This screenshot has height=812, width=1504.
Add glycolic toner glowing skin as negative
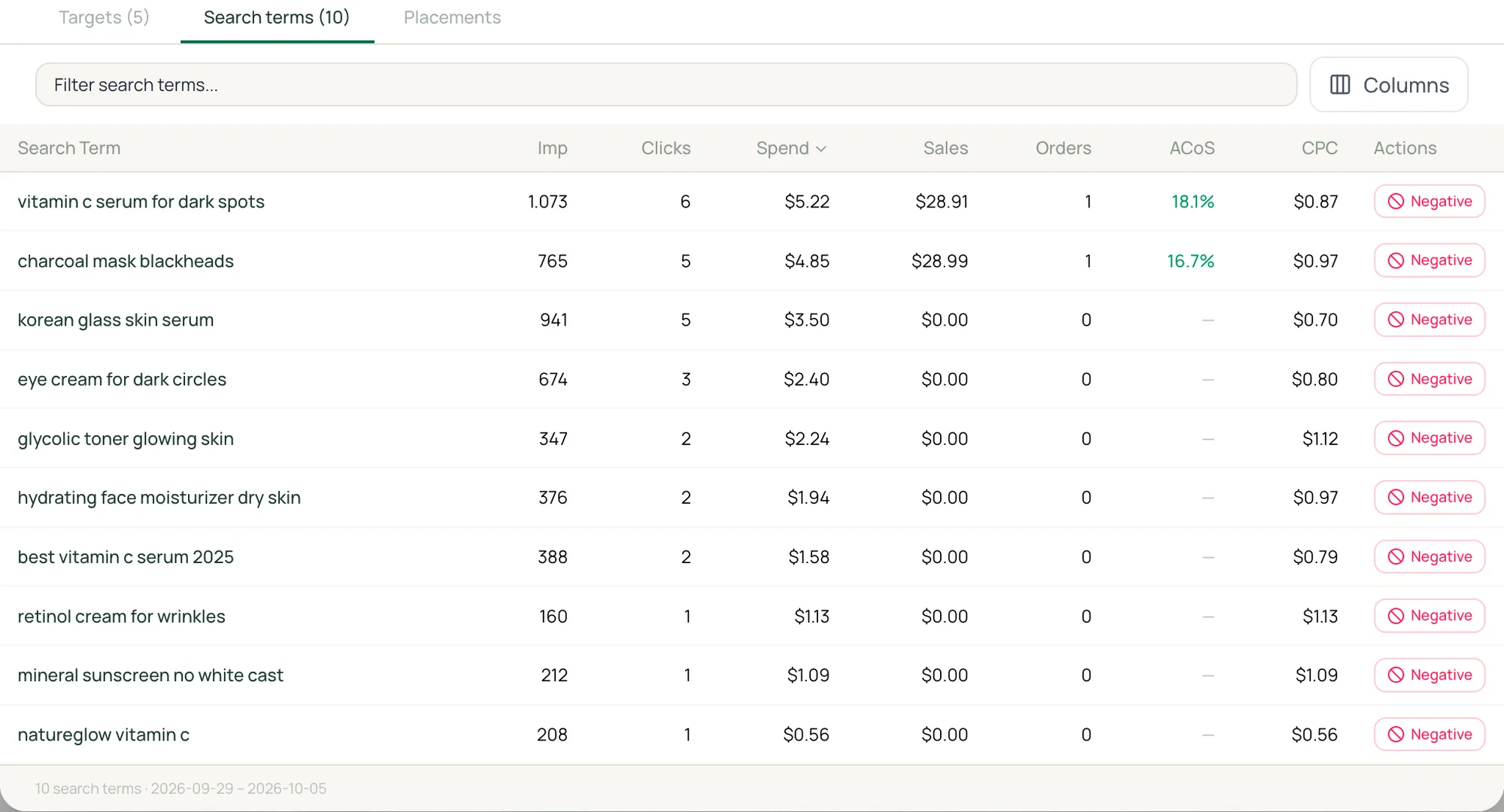coord(1429,438)
